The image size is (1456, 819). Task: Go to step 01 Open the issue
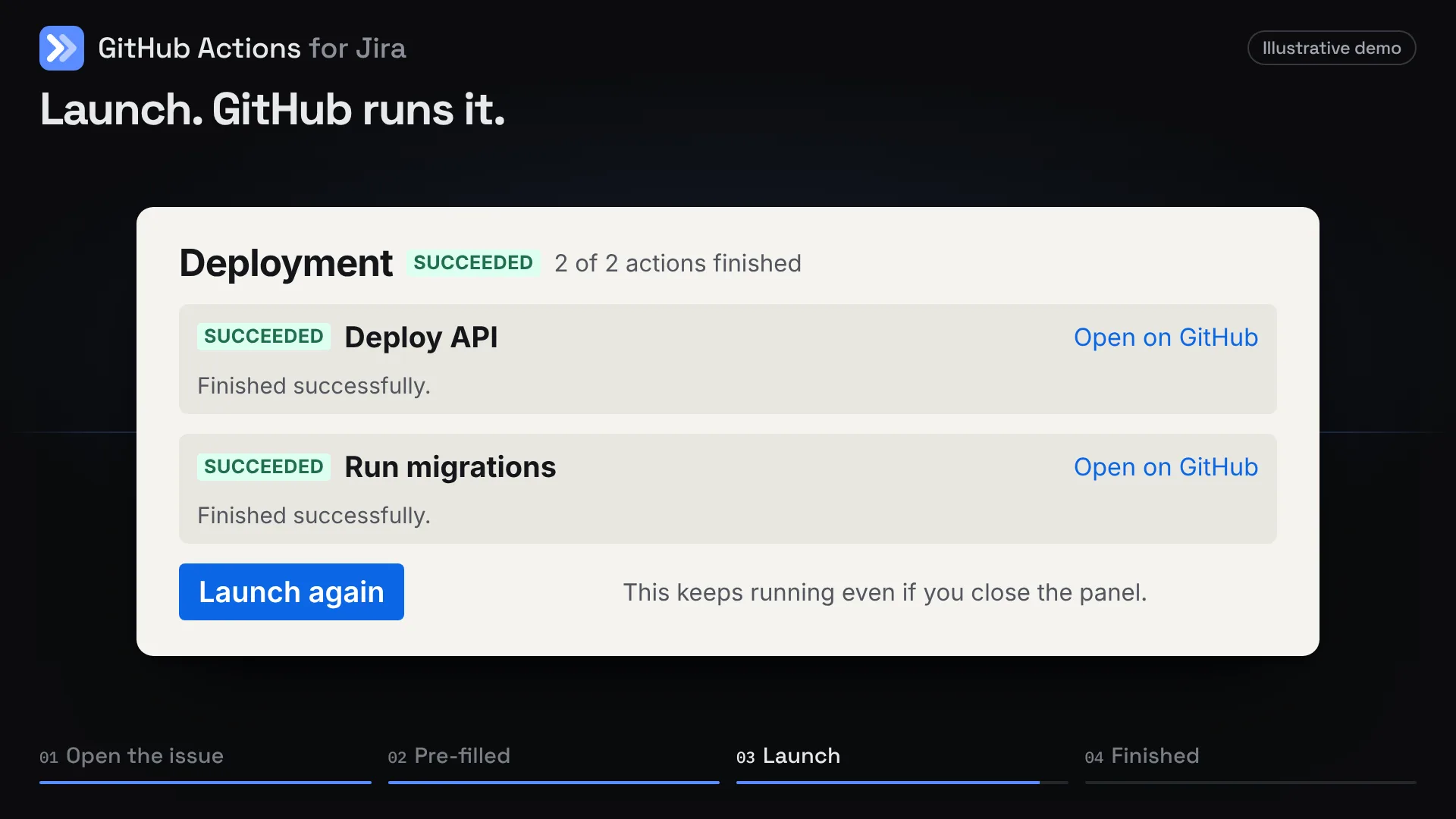point(131,756)
